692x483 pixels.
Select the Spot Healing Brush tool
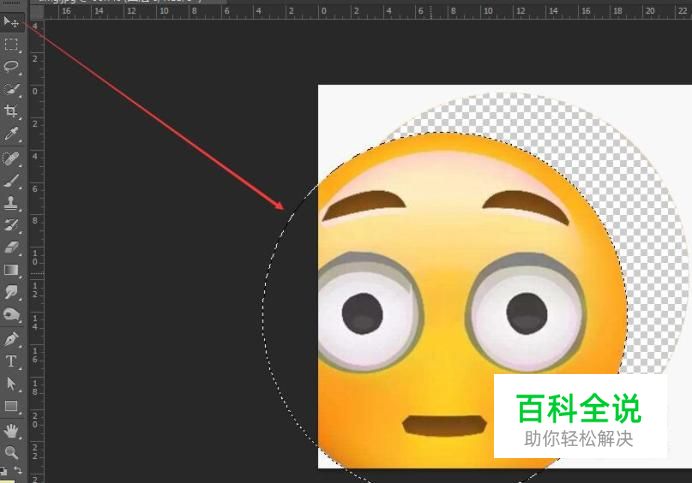tap(11, 158)
